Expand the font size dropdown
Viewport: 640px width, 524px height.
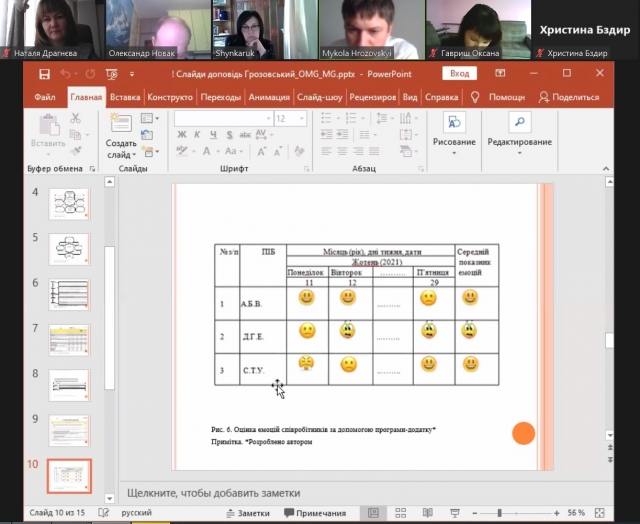point(301,118)
